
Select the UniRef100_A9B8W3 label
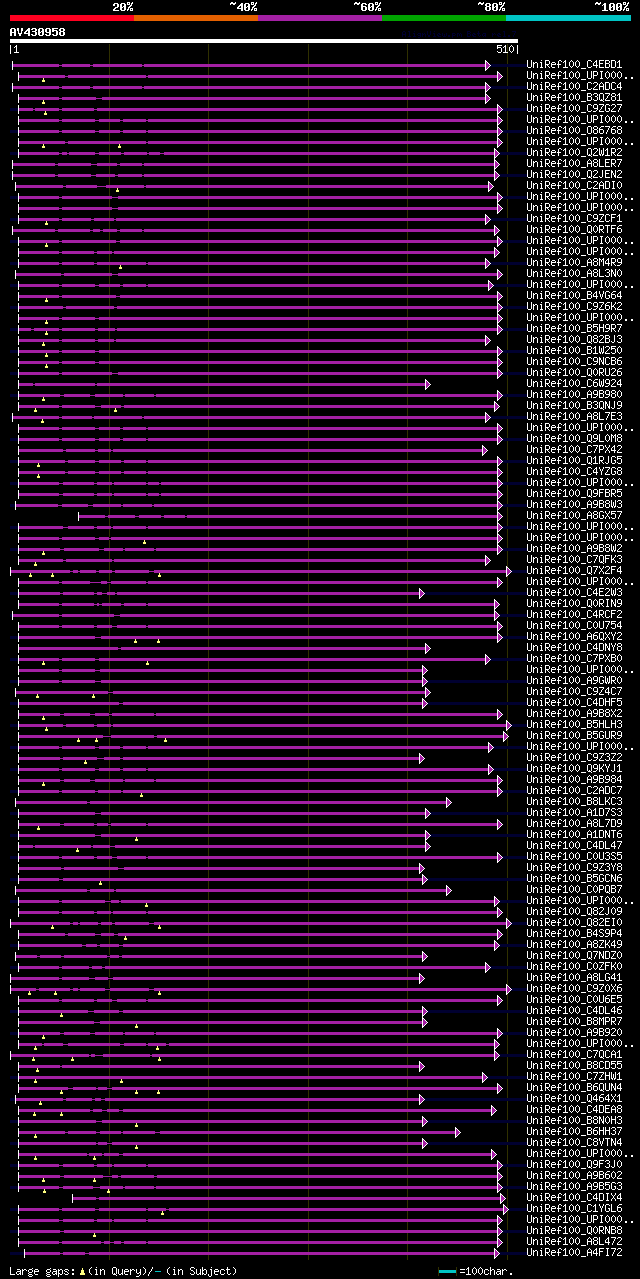tap(574, 505)
